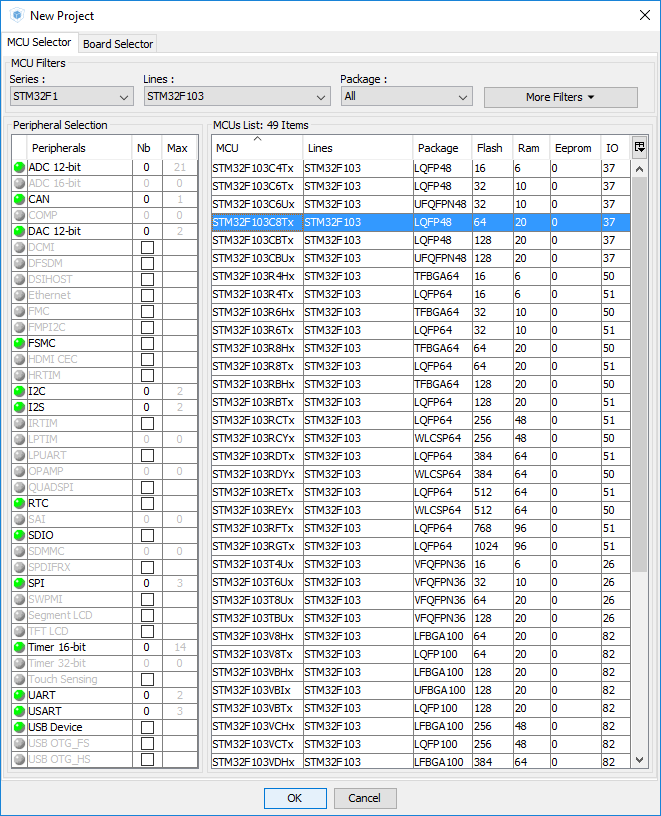The image size is (661, 816).
Task: Click the green status dot for UART
Action: point(19,695)
